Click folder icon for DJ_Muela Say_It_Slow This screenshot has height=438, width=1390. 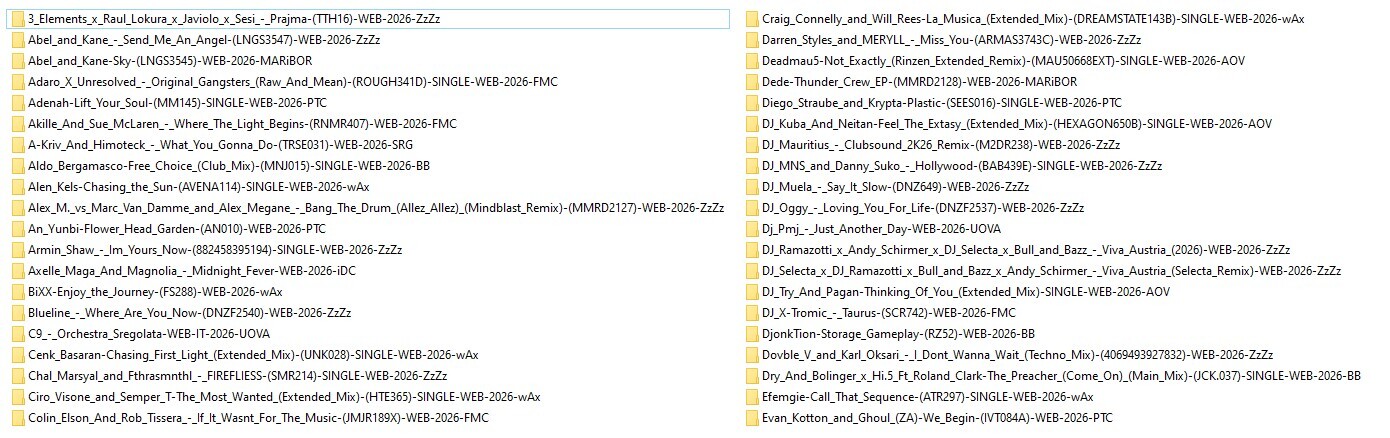click(x=751, y=187)
